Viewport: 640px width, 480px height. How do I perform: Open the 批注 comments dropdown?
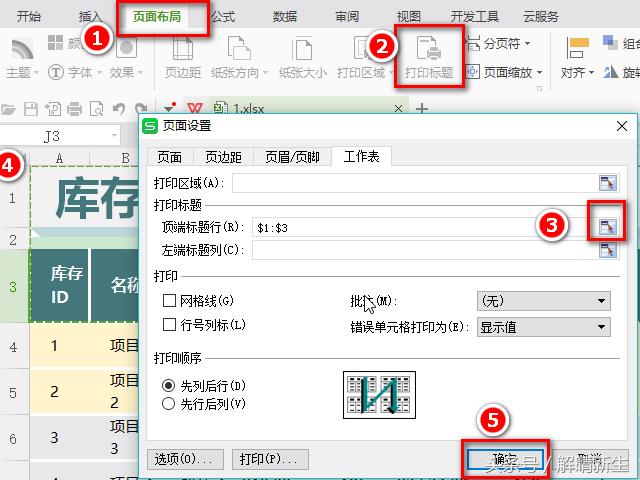(544, 301)
